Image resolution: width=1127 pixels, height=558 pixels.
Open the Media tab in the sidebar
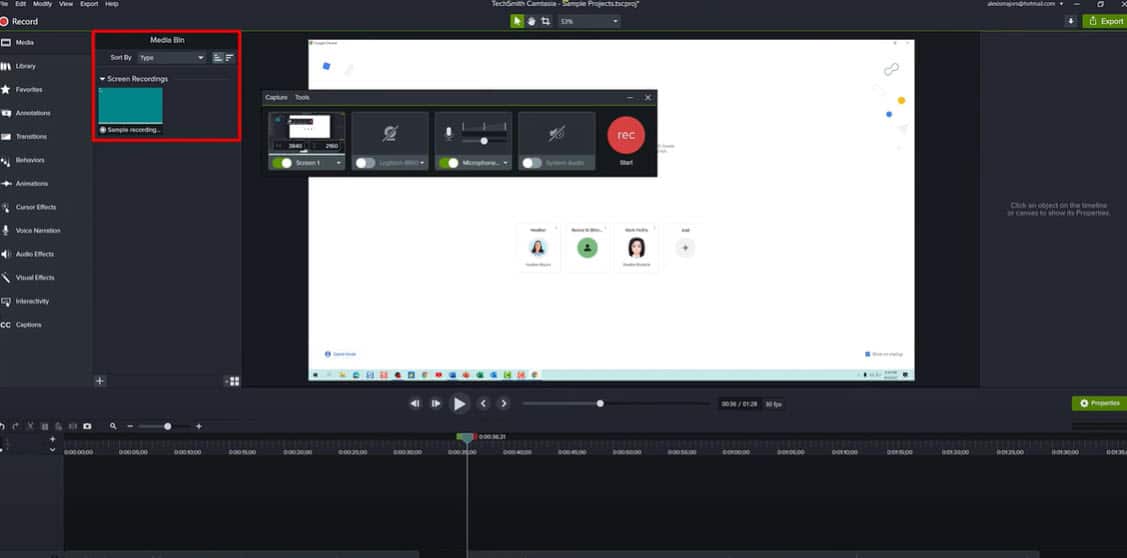click(24, 43)
